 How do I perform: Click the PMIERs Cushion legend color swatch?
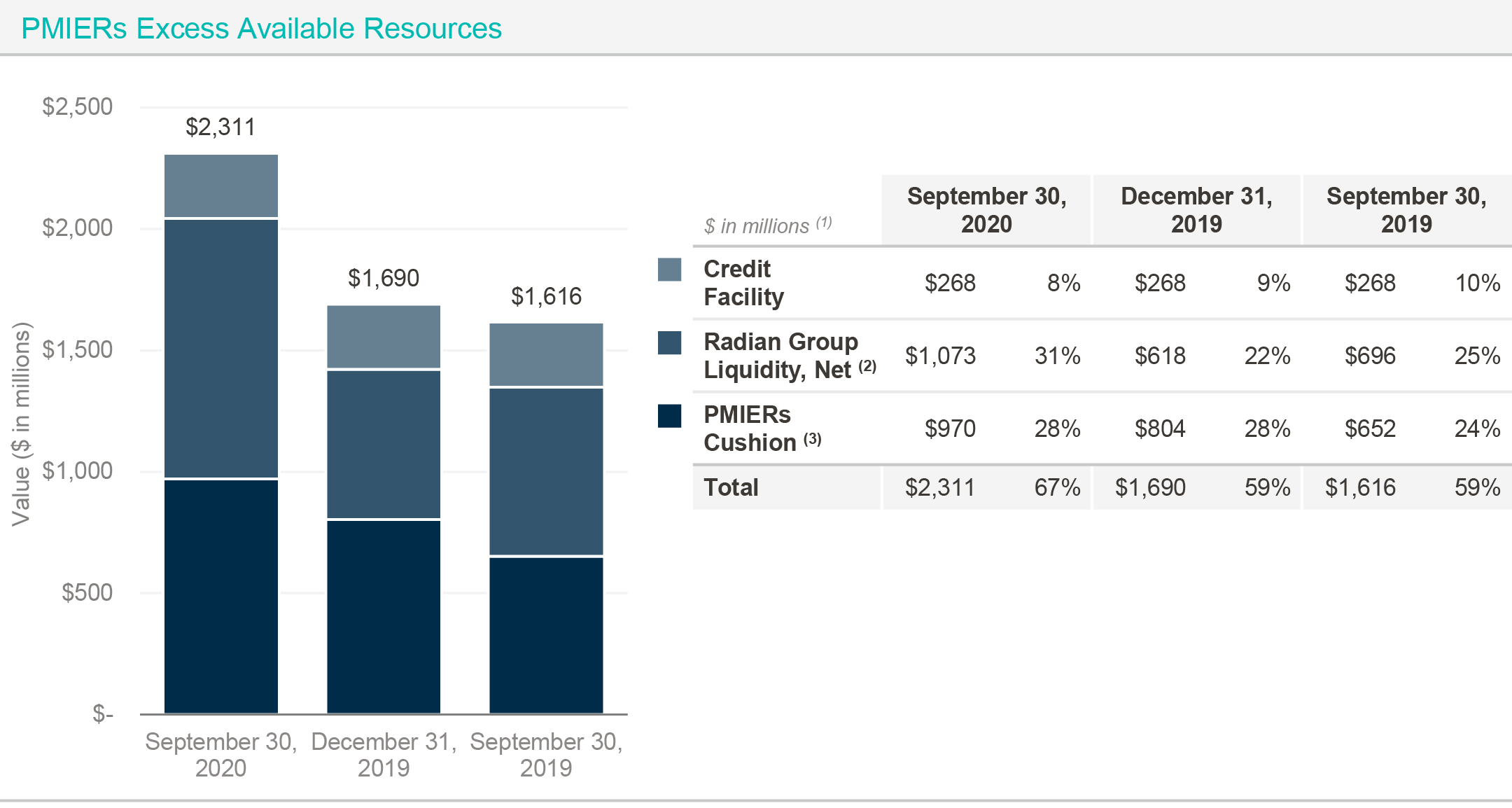tap(669, 415)
